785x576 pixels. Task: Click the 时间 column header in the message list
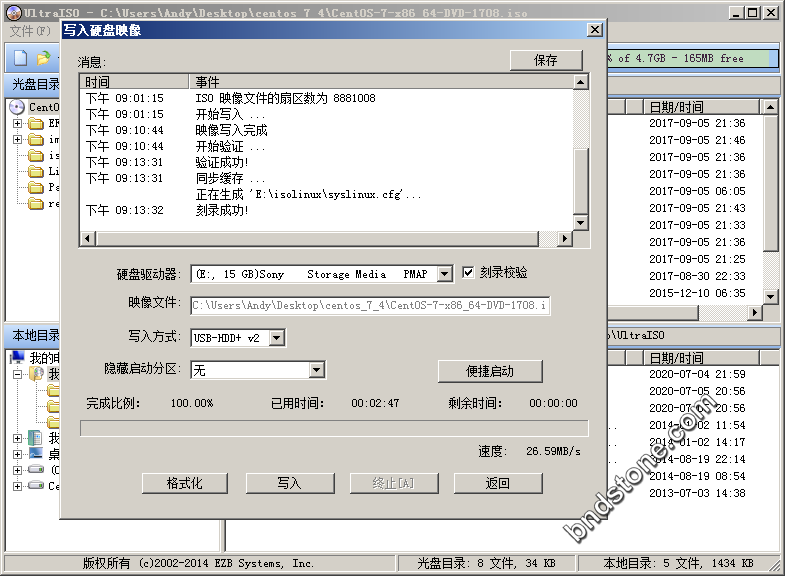click(134, 82)
